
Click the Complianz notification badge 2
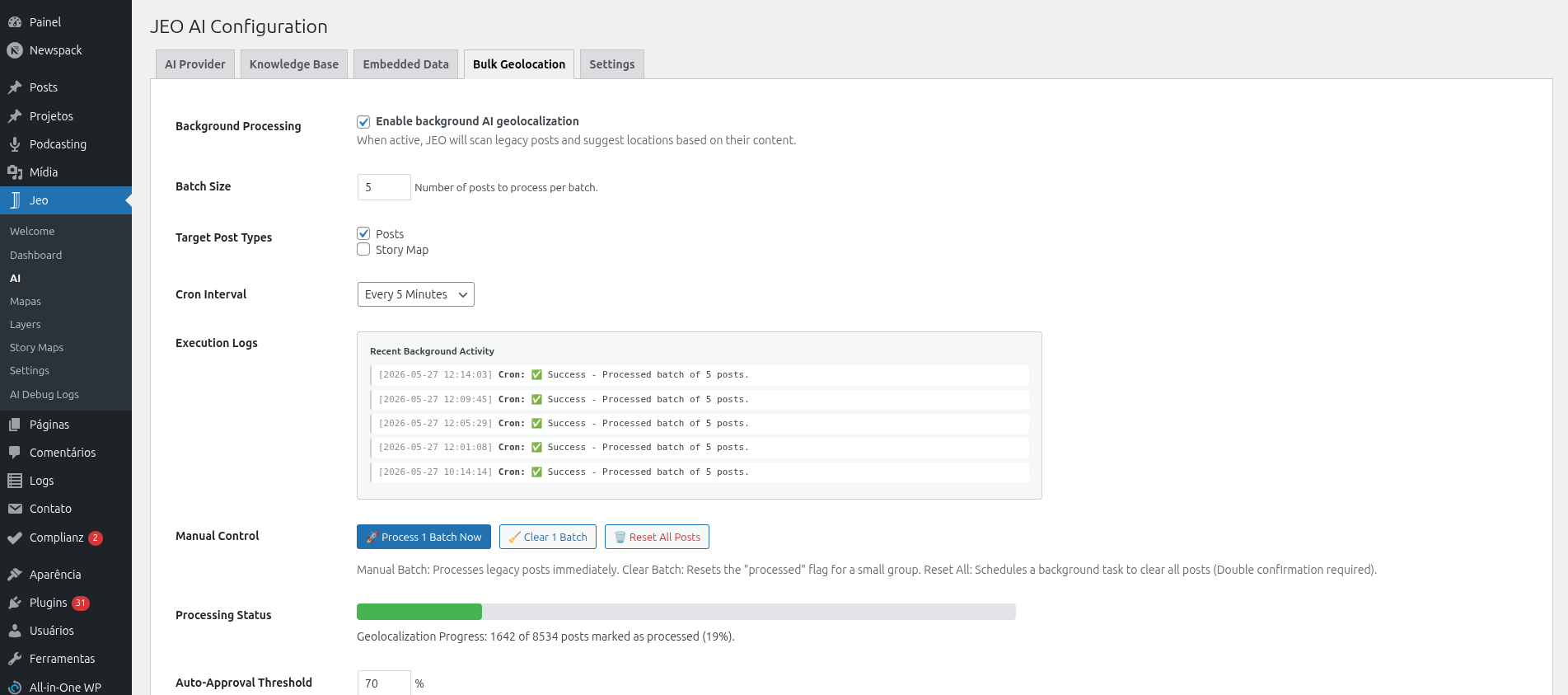click(96, 538)
